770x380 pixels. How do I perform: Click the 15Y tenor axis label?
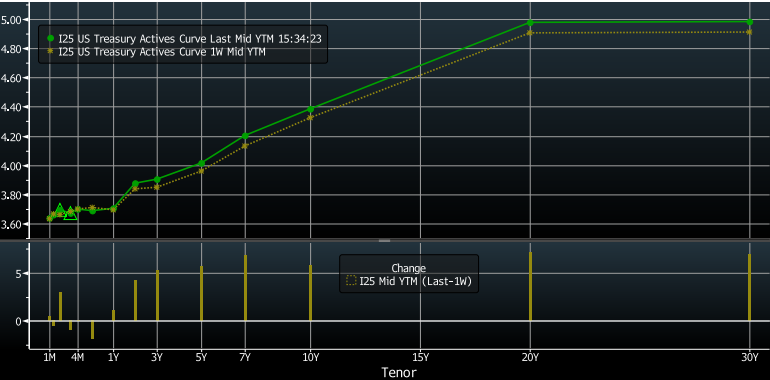(x=421, y=357)
